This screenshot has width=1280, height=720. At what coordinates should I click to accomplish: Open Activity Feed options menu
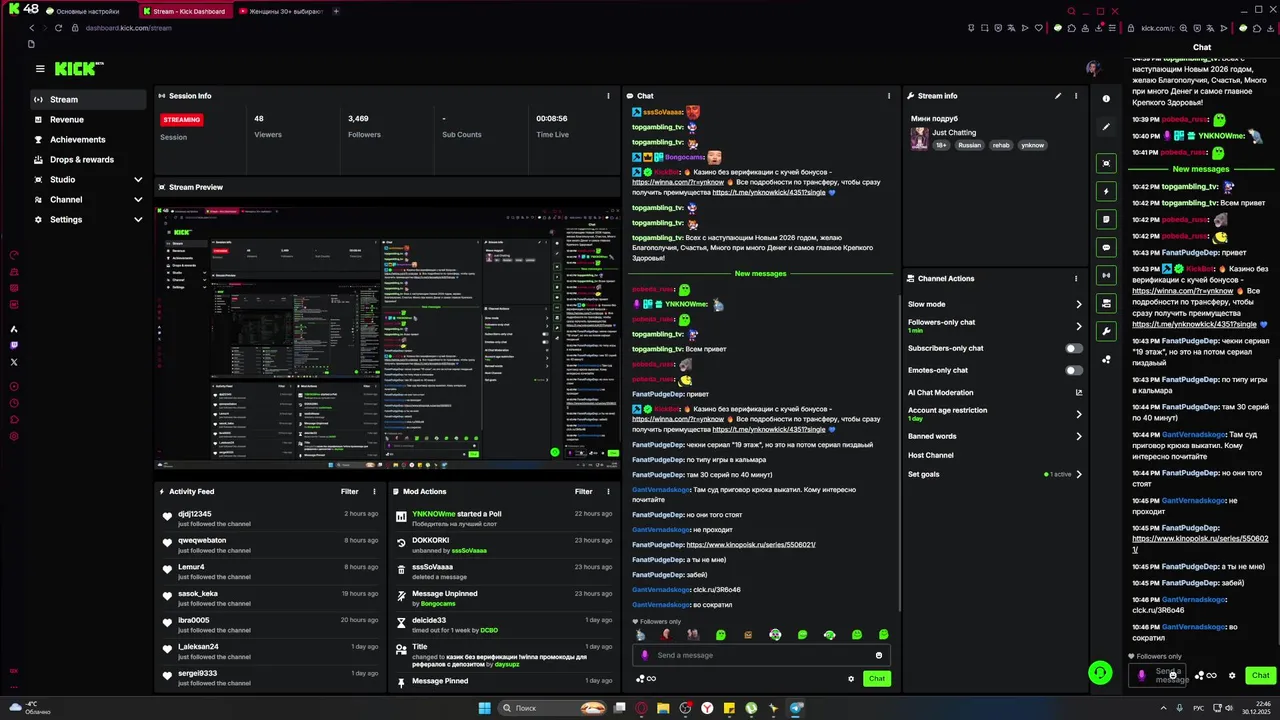point(375,492)
